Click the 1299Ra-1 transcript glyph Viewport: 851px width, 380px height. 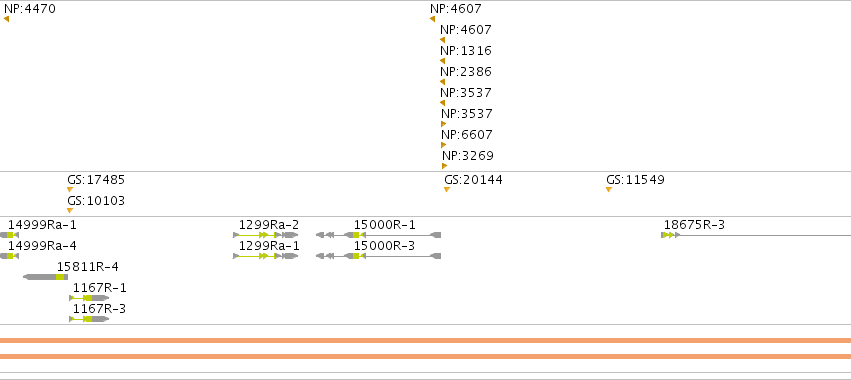[265, 256]
